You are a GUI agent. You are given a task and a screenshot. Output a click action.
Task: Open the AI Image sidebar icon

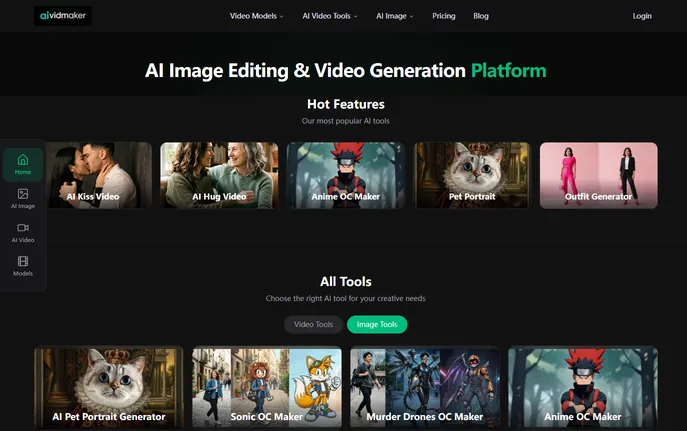(23, 198)
